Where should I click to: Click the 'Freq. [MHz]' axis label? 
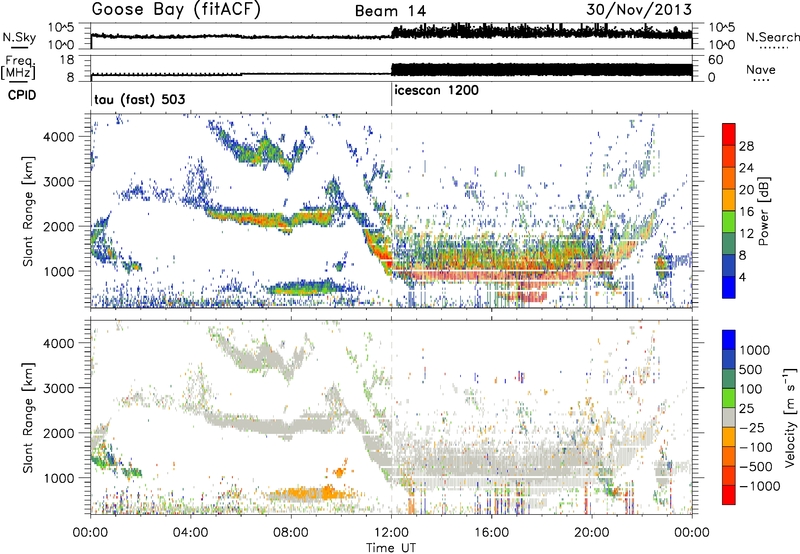pyautogui.click(x=20, y=67)
